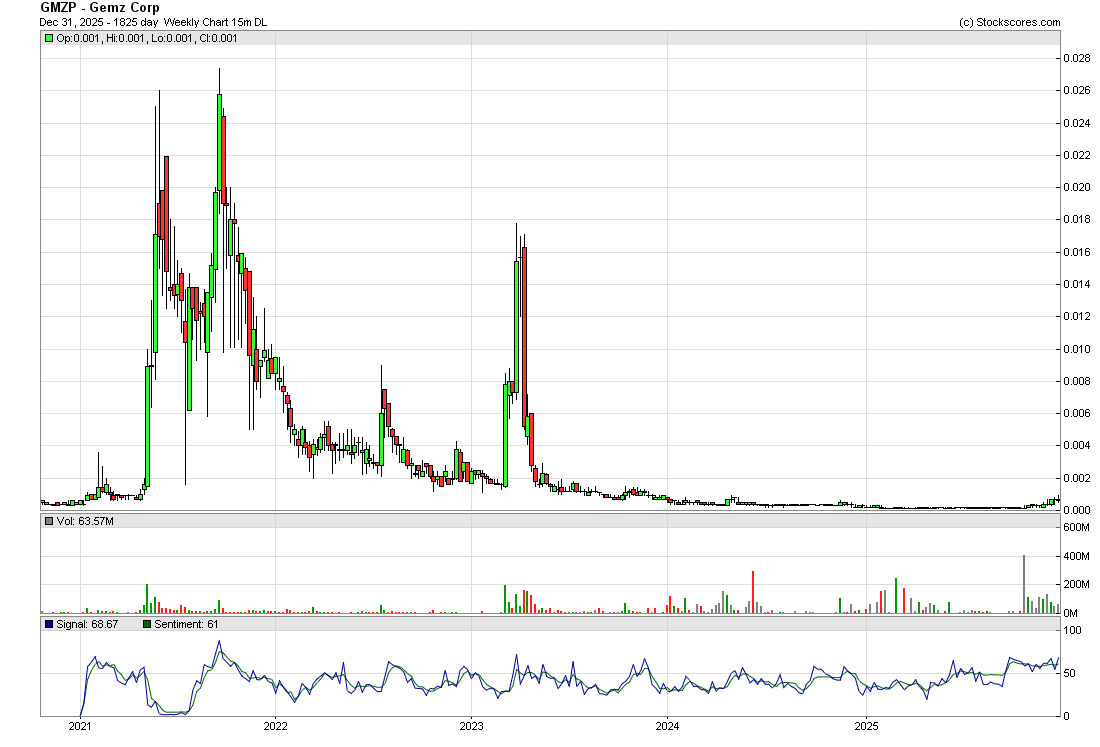Click the tallest gray volume bar in late 2025
1100x747 pixels.
1024,584
